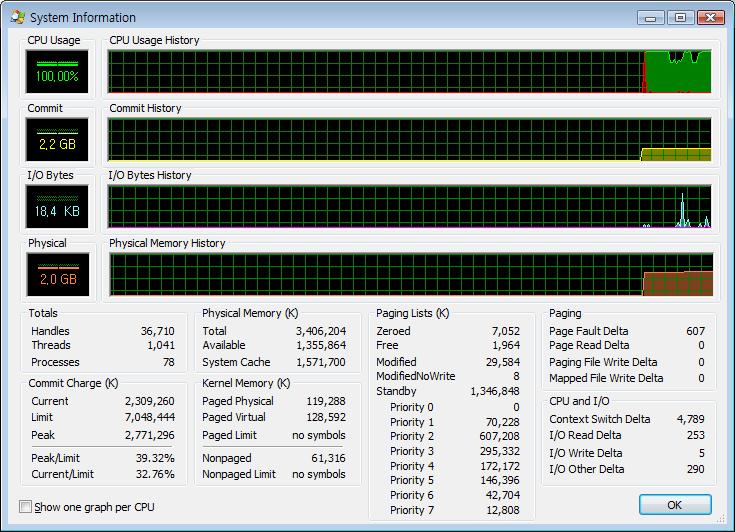Click the Nonpaged Limit label
735x532 pixels.
pyautogui.click(x=239, y=474)
